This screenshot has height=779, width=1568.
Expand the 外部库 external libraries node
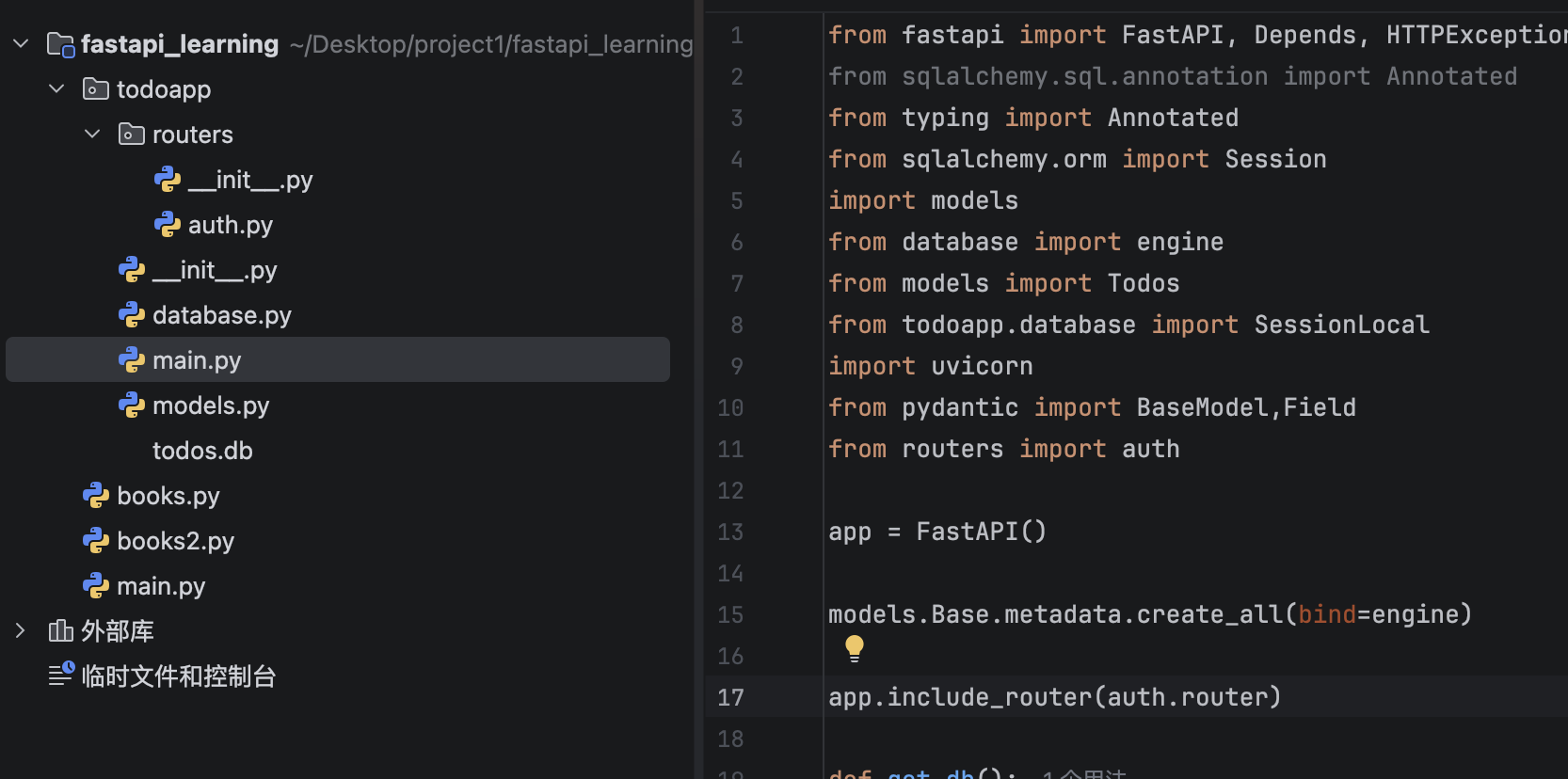pyautogui.click(x=21, y=630)
